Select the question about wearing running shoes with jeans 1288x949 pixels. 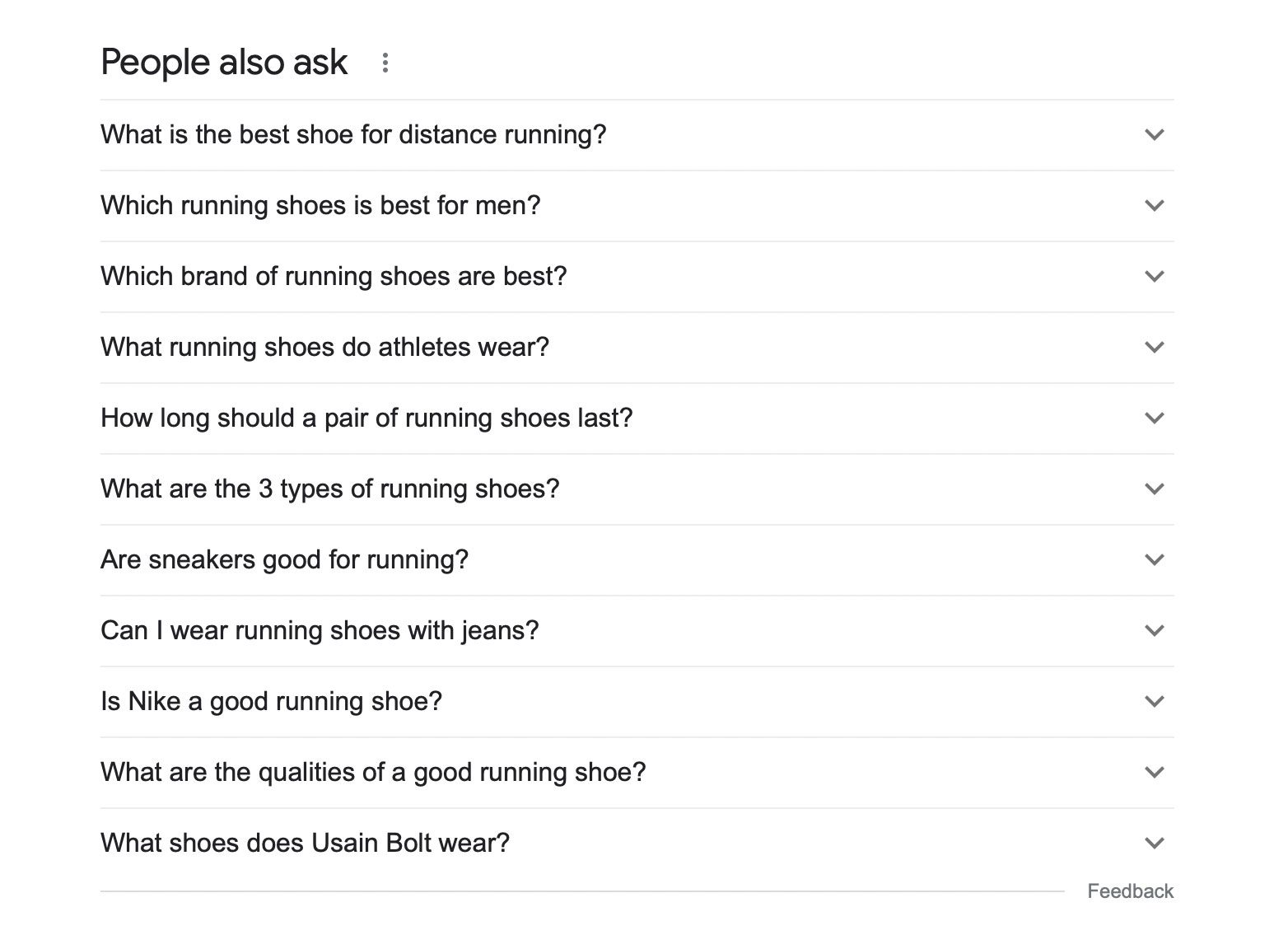coord(320,630)
